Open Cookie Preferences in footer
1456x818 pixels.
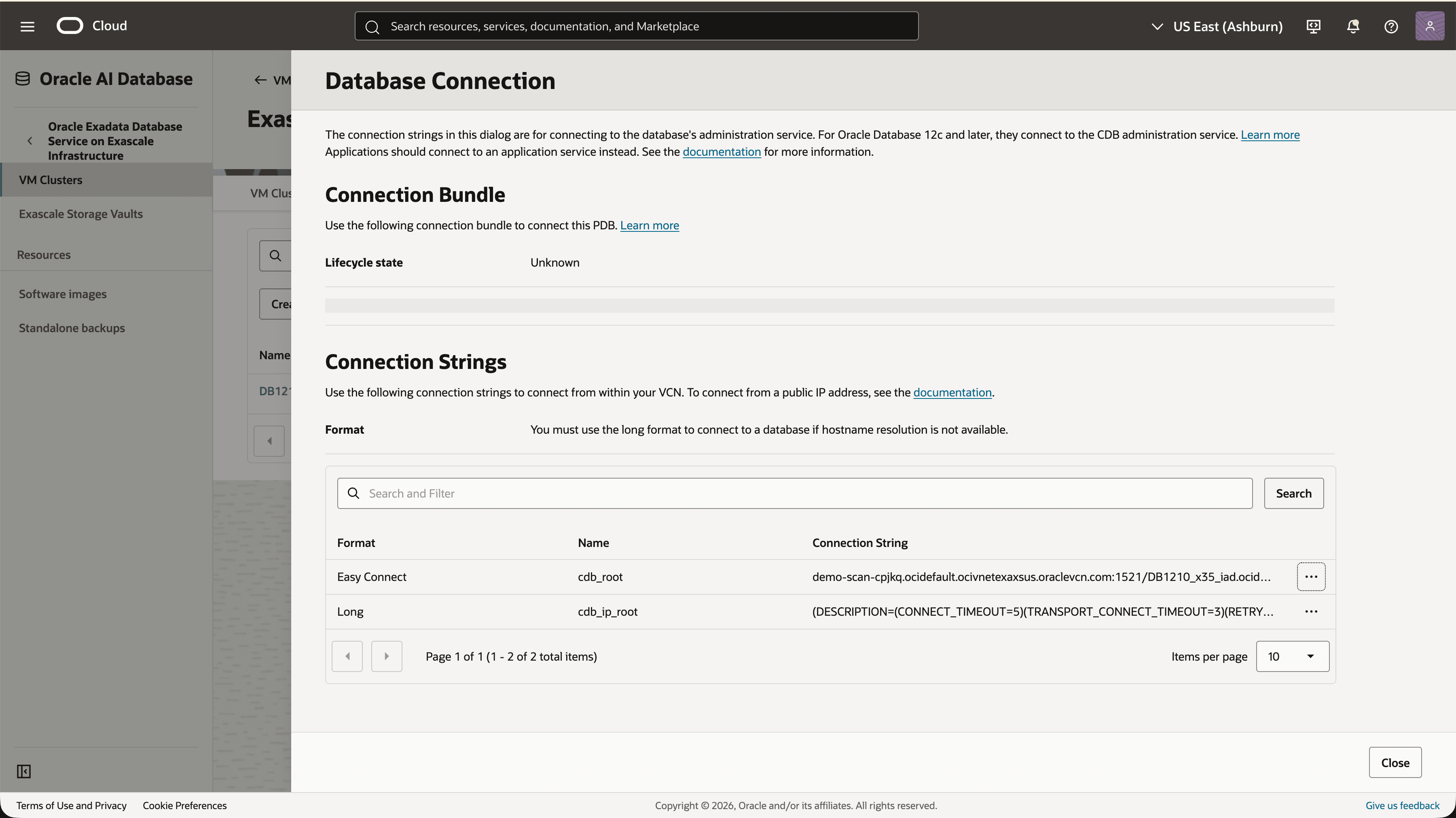(x=184, y=805)
